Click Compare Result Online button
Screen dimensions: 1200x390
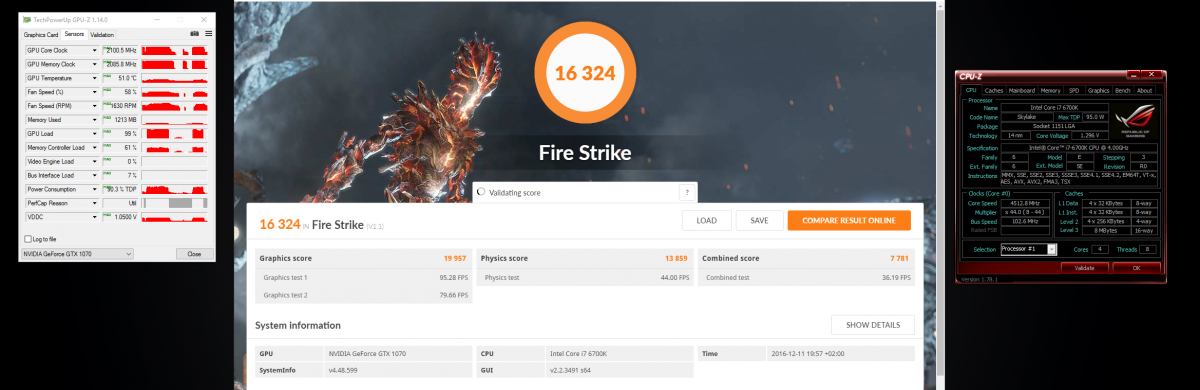coord(849,220)
